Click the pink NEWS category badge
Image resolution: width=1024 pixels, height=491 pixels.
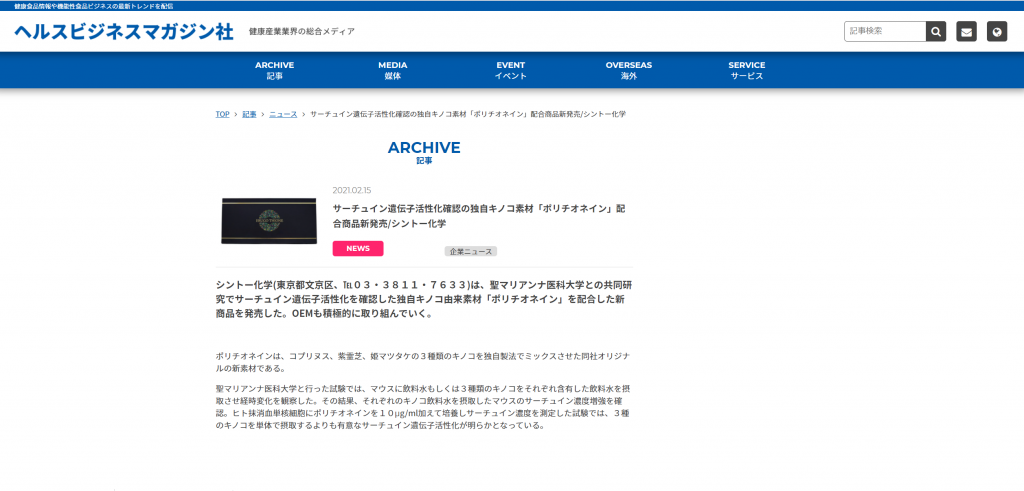click(358, 249)
